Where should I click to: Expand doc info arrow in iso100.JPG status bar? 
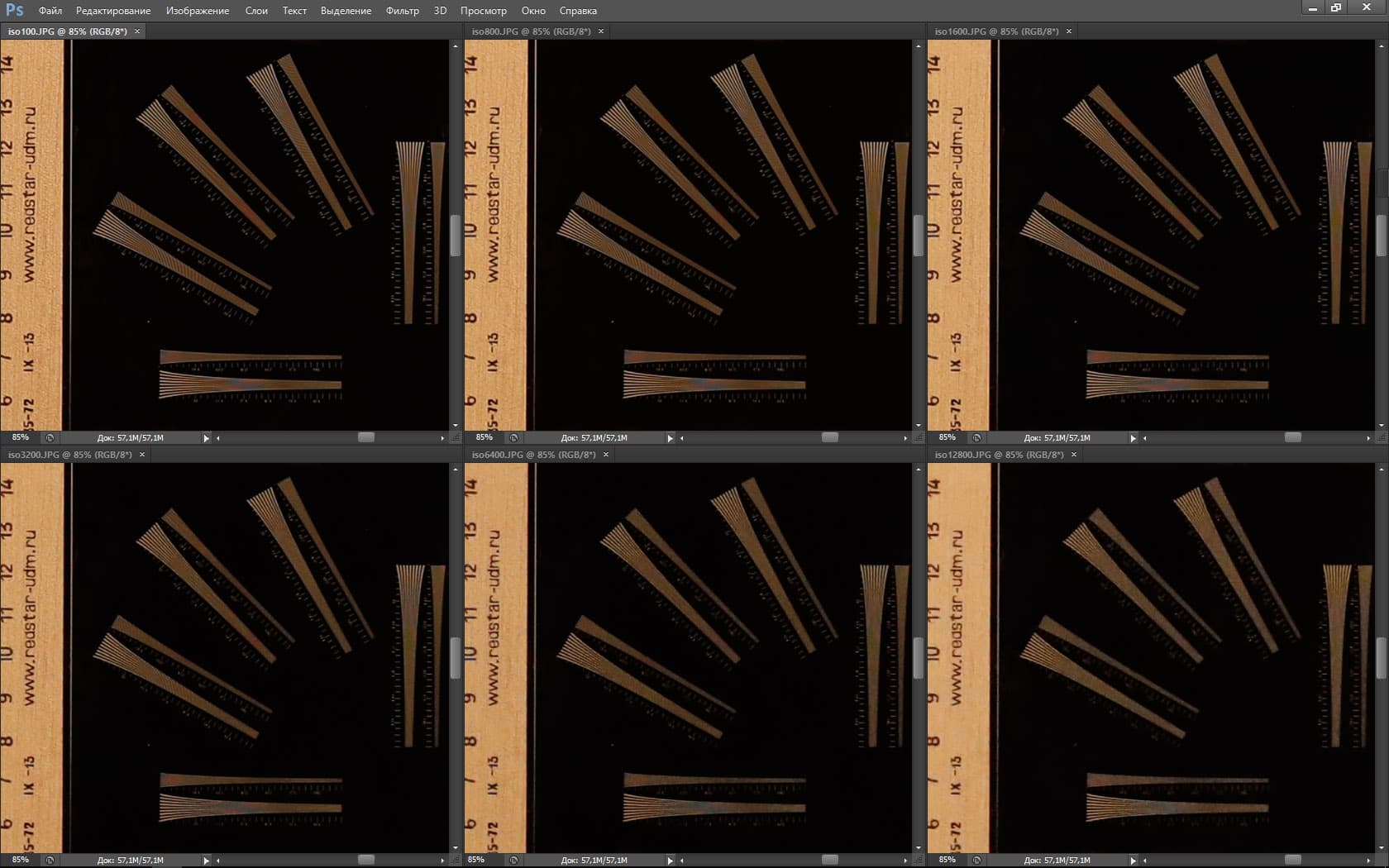pyautogui.click(x=206, y=438)
